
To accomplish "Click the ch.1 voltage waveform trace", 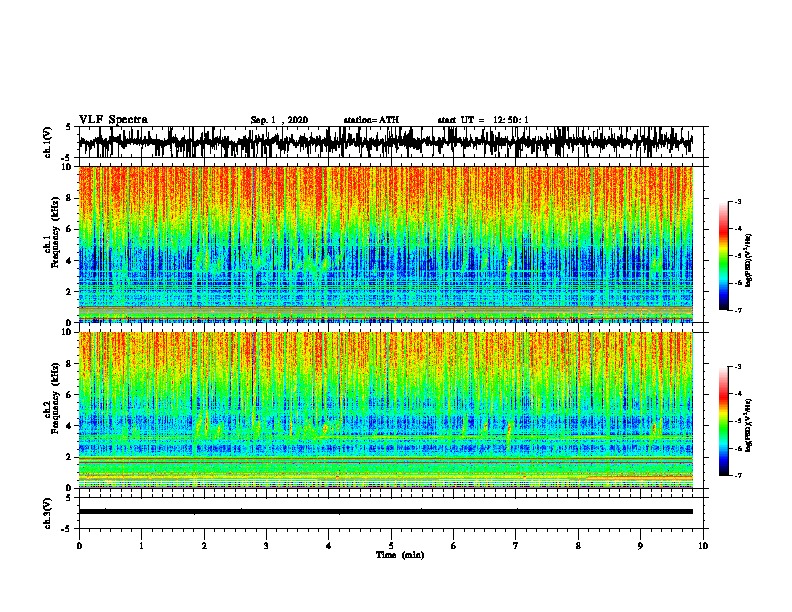I will point(385,142).
